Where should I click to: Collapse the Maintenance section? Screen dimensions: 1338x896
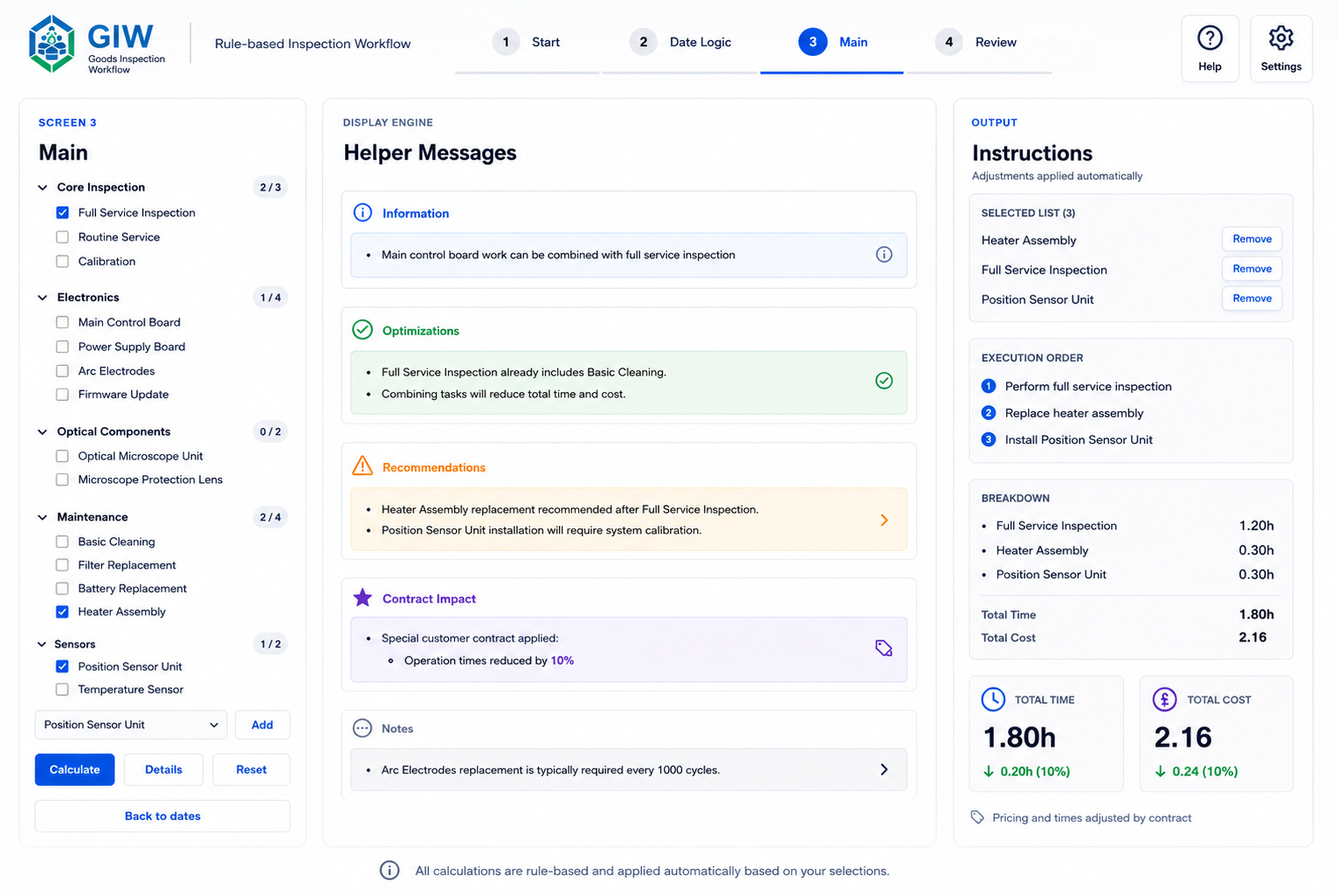42,517
